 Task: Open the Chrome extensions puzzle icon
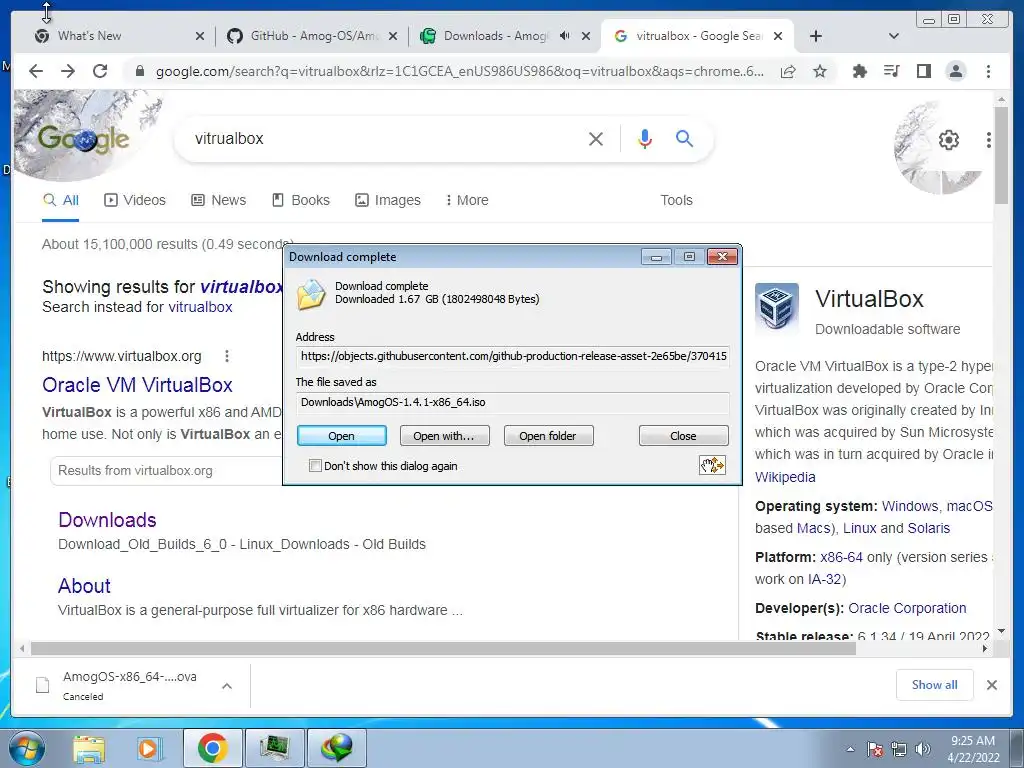859,71
